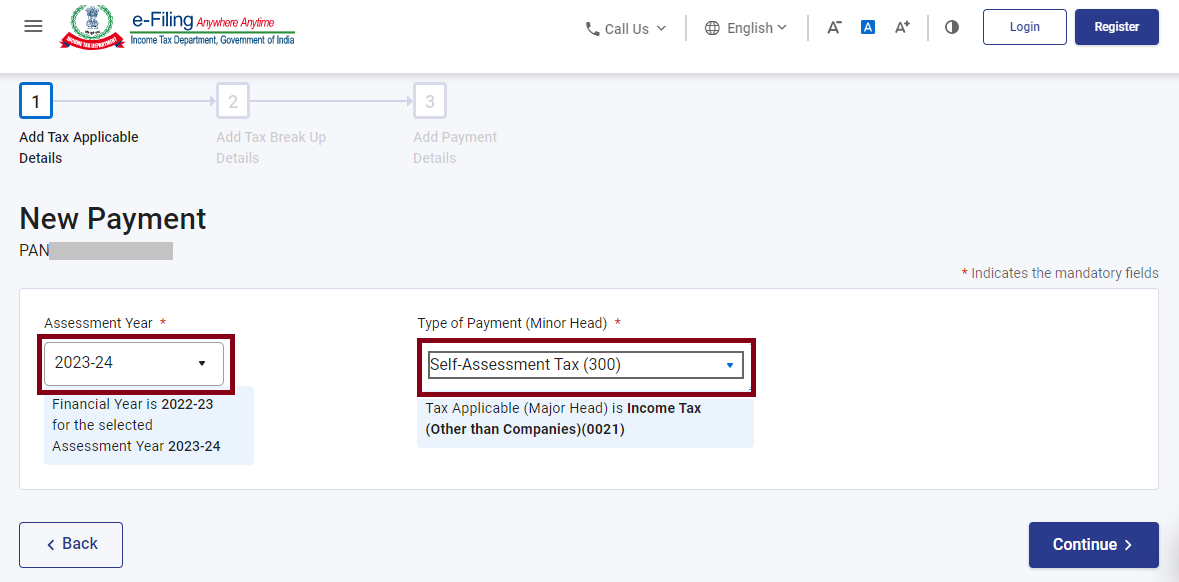Click the Income Tax Department emblem logo
1179x582 pixels.
(92, 27)
